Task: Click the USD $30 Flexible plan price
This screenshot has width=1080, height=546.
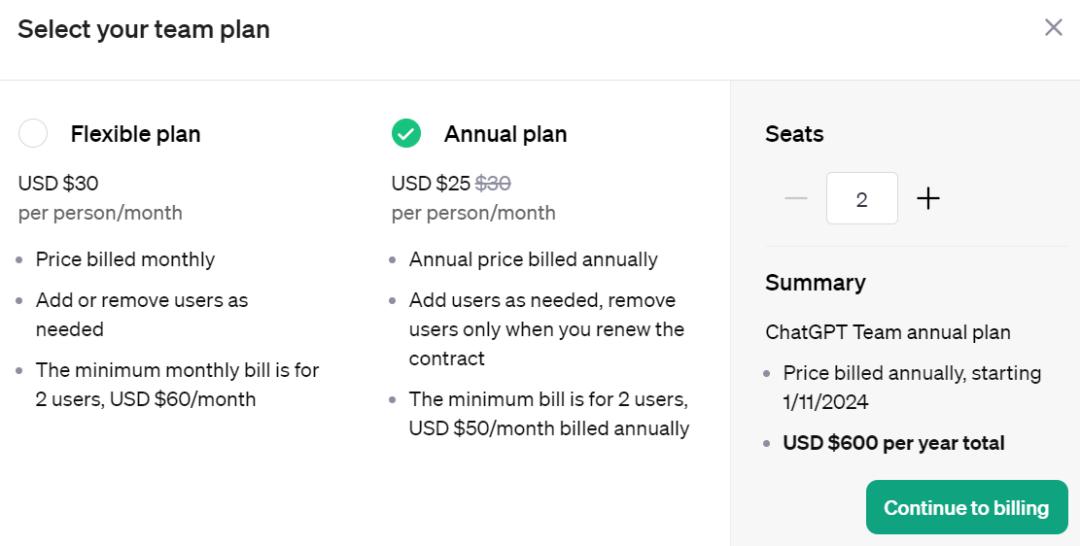Action: (58, 183)
